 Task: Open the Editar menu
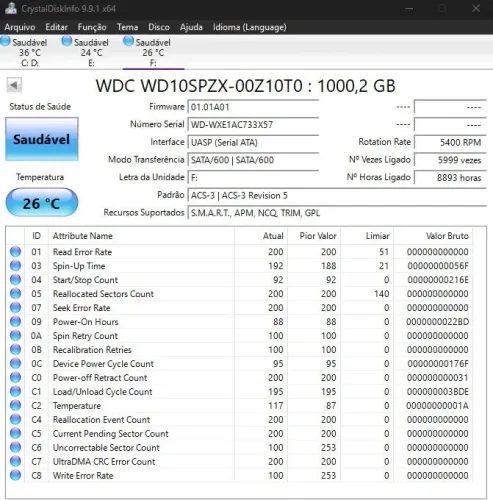pyautogui.click(x=56, y=27)
